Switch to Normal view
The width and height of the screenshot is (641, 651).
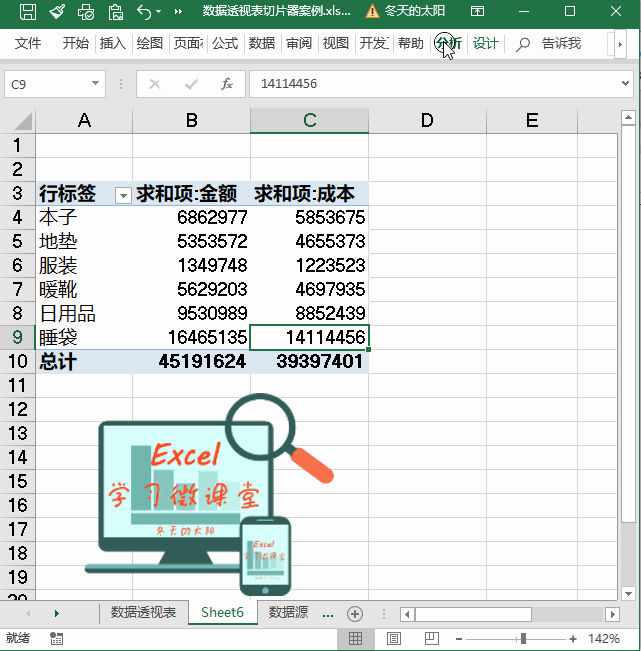pyautogui.click(x=355, y=639)
